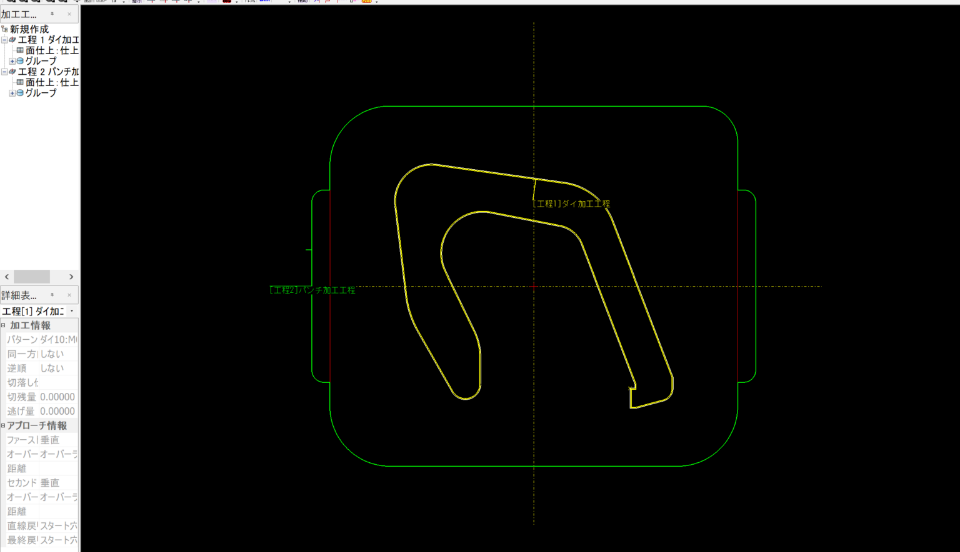Click the tree panel's horizontal scrollbar right arrow
The width and height of the screenshot is (960, 552).
[x=72, y=276]
